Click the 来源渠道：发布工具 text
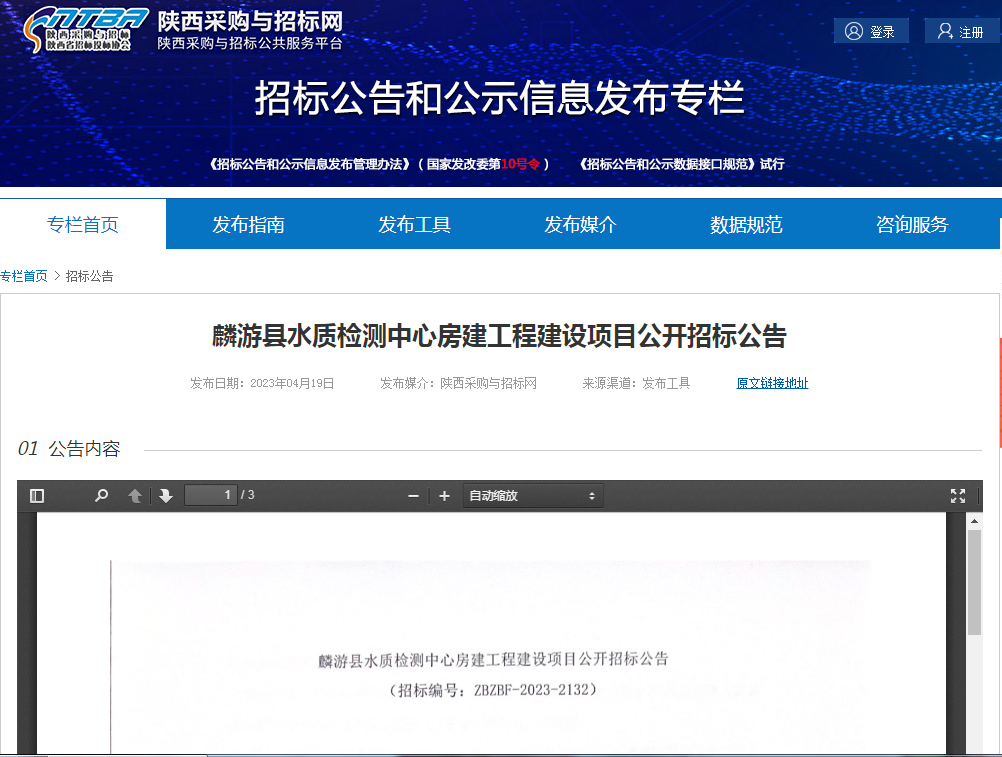Image resolution: width=1002 pixels, height=757 pixels. coord(636,383)
